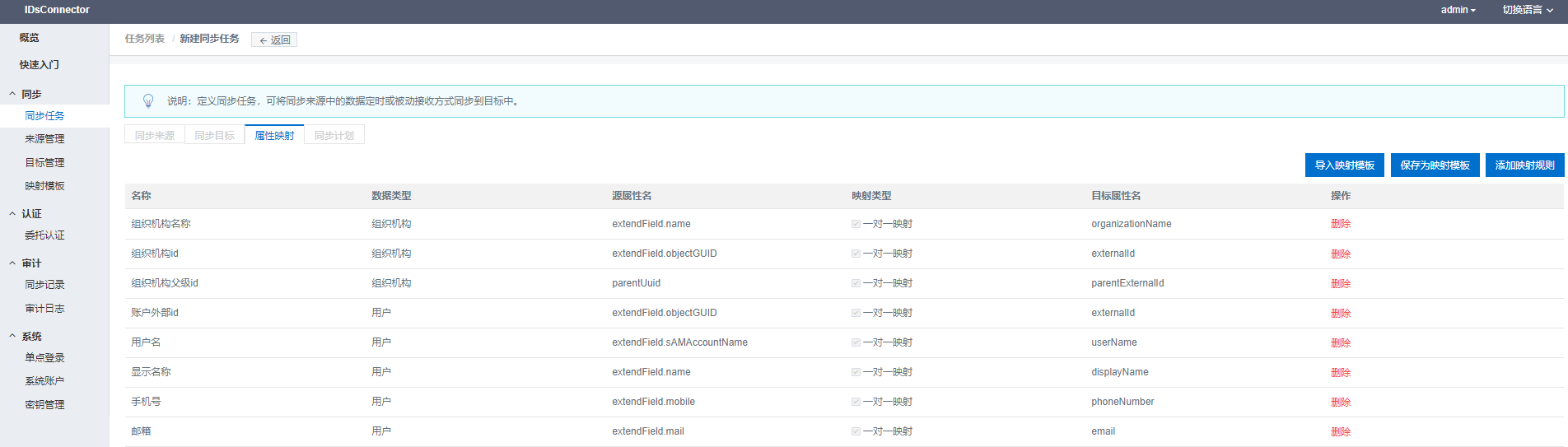
Task: Click the lightbulb hint icon
Action: point(148,100)
